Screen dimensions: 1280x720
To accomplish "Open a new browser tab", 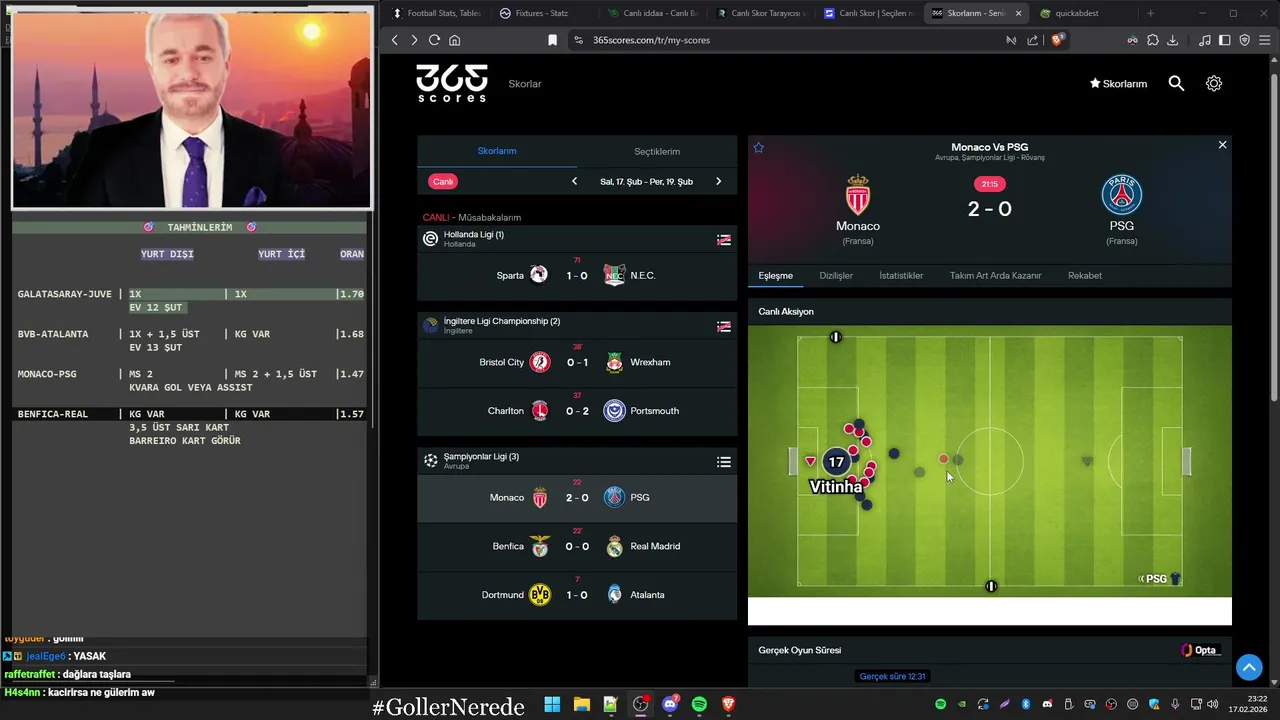I will coord(1150,13).
